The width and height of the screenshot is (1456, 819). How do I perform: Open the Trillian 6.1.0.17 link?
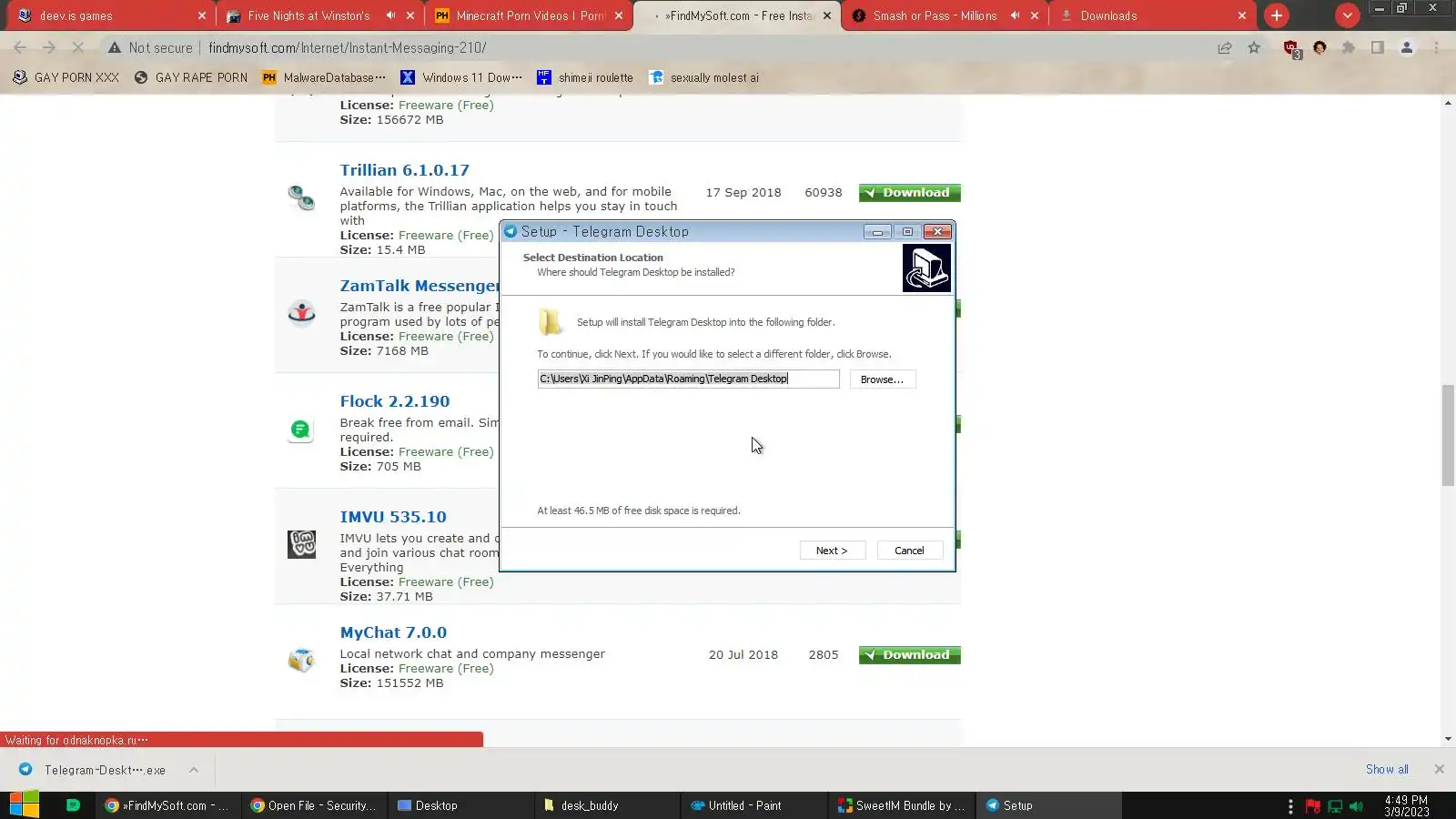coord(404,170)
